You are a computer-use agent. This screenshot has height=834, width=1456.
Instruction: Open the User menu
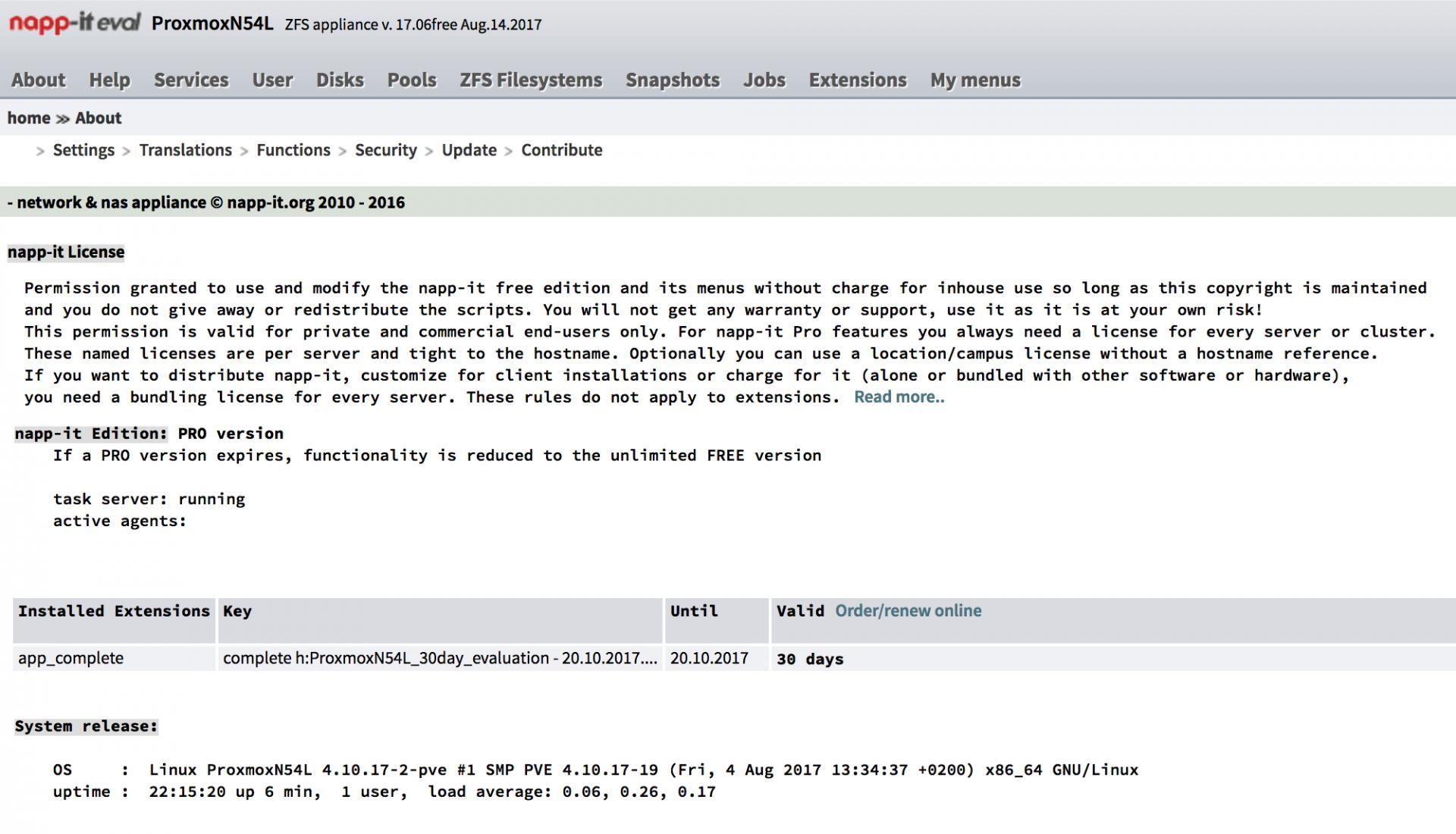coord(272,80)
